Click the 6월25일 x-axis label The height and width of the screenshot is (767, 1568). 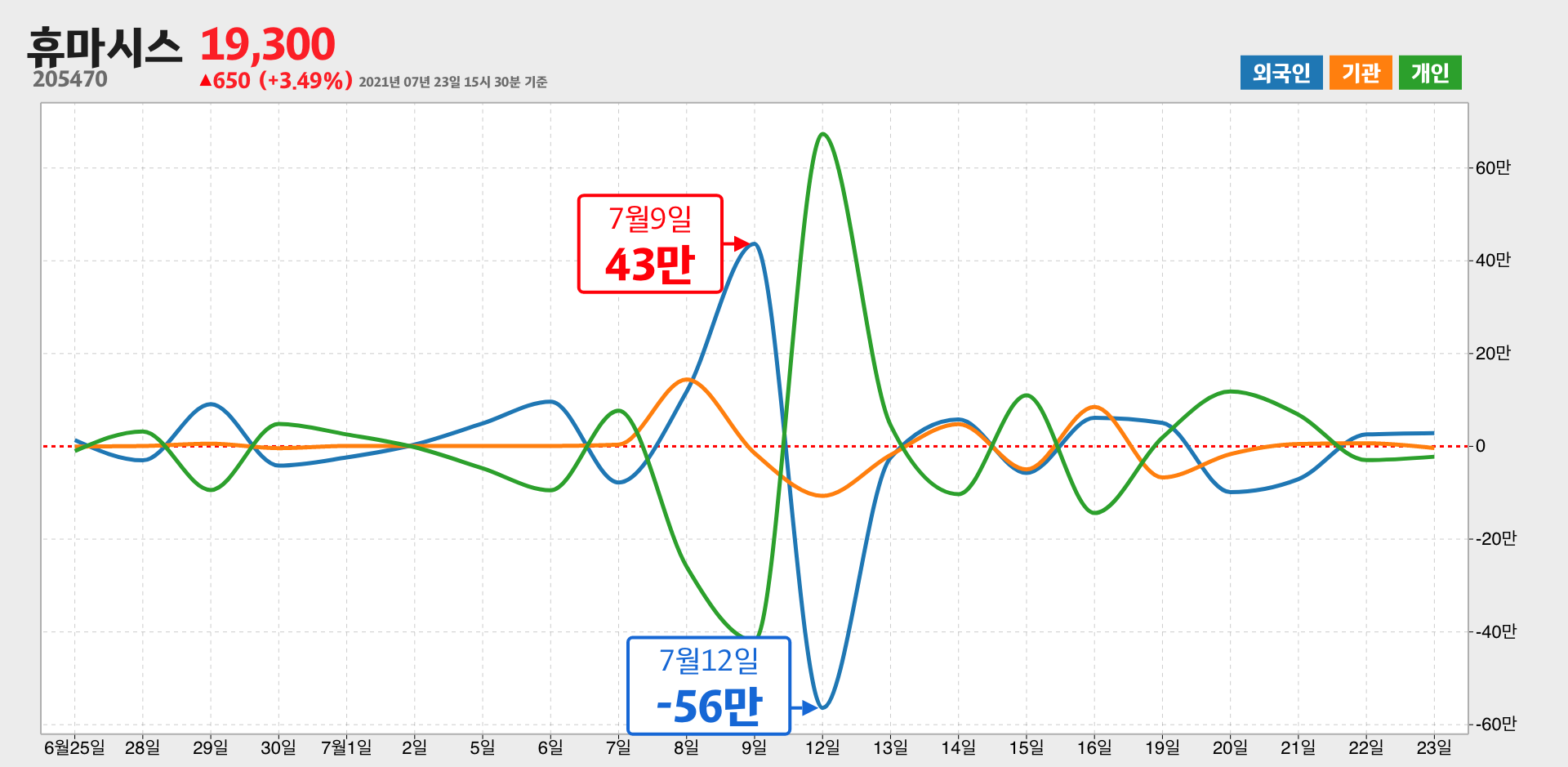tap(74, 747)
